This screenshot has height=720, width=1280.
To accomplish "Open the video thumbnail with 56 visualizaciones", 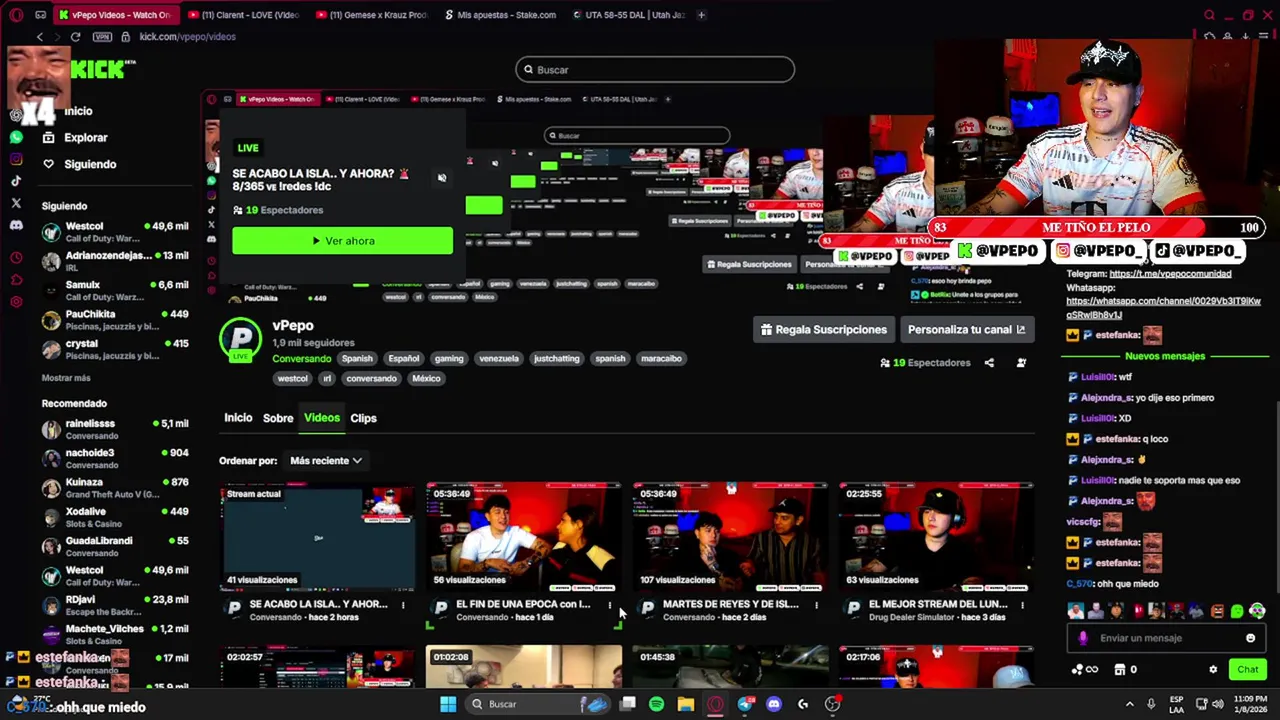I will 524,537.
